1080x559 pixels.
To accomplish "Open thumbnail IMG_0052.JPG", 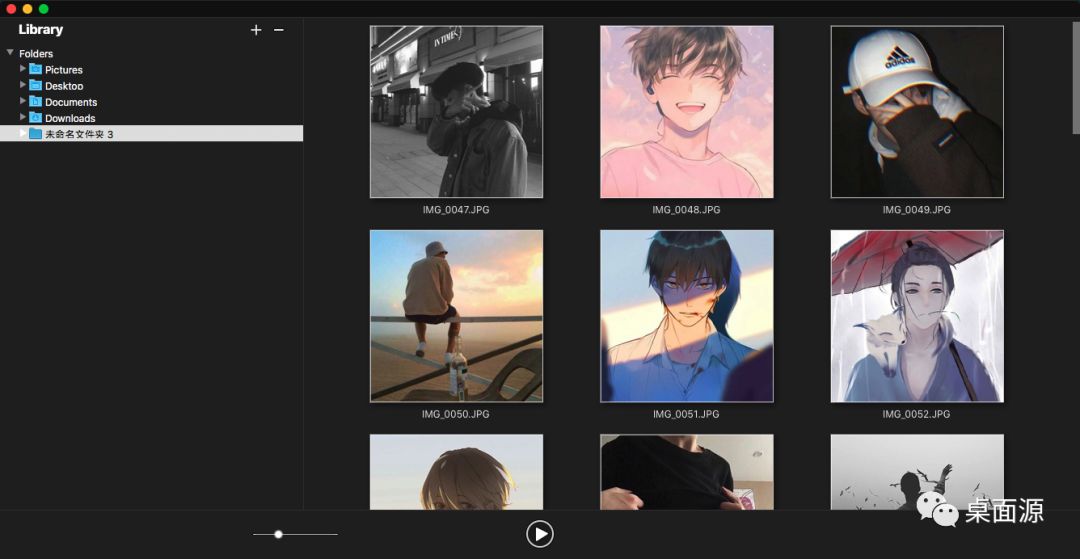I will click(917, 316).
